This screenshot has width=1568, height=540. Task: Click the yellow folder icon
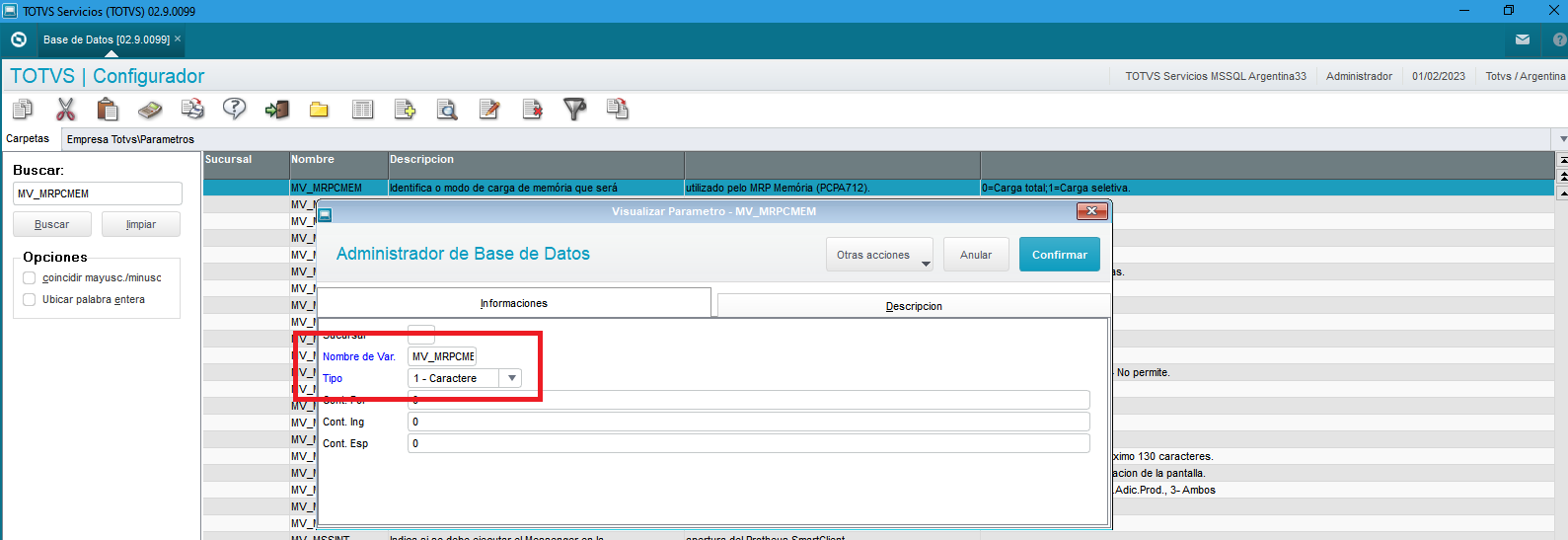pyautogui.click(x=319, y=109)
